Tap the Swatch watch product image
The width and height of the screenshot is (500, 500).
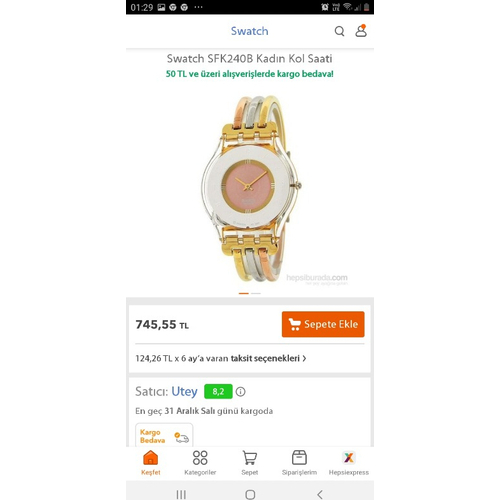(x=250, y=188)
